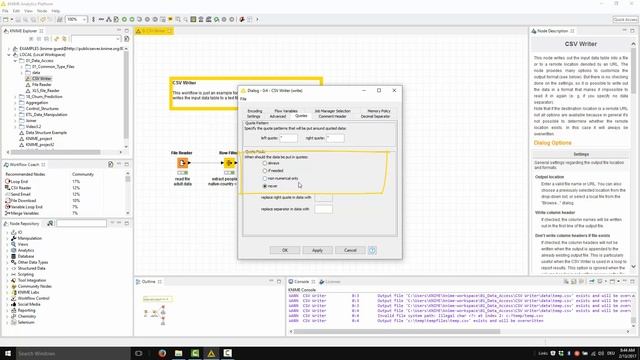Click the fuzzy search icon in Node Repository
This screenshot has height=360, width=640.
pos(50,223)
